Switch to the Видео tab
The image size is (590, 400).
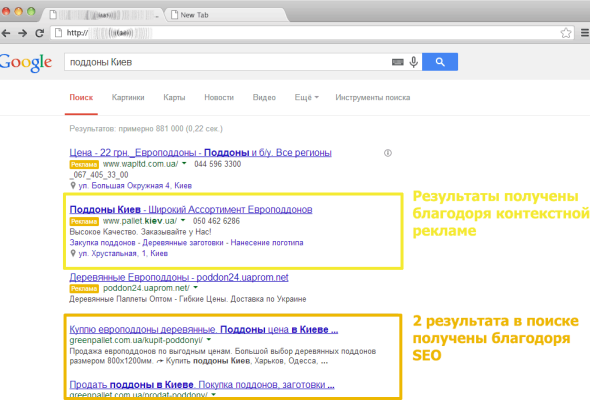point(264,97)
